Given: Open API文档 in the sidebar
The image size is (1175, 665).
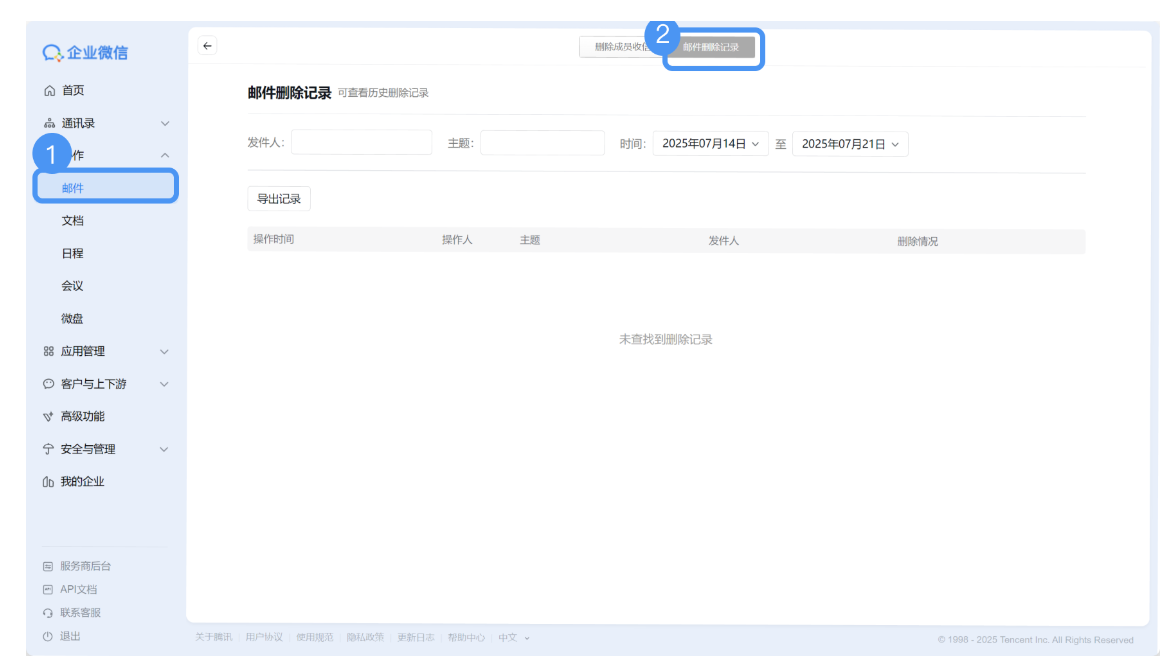Looking at the screenshot, I should pyautogui.click(x=79, y=589).
